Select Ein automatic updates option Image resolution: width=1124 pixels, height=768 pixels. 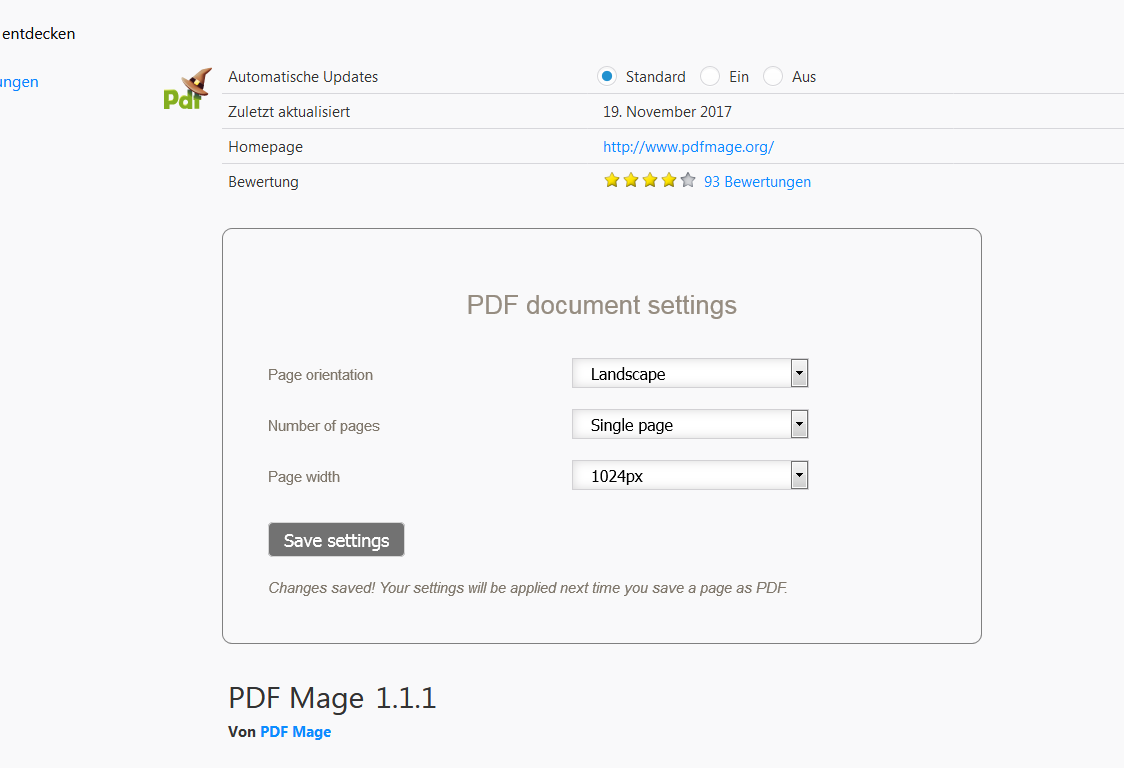pyautogui.click(x=710, y=76)
